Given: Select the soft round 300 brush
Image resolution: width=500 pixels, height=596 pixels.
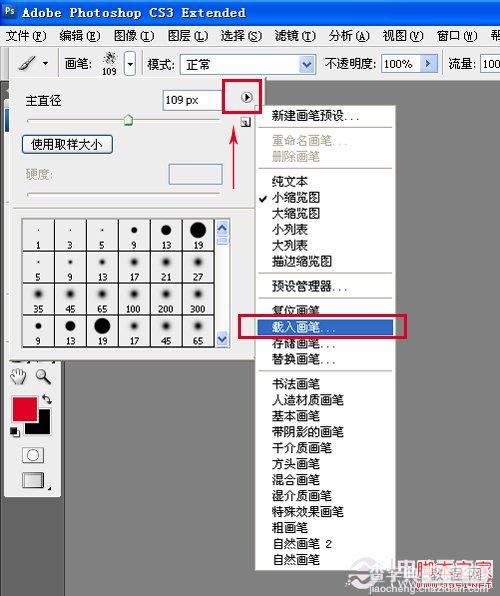Looking at the screenshot, I should (198, 299).
